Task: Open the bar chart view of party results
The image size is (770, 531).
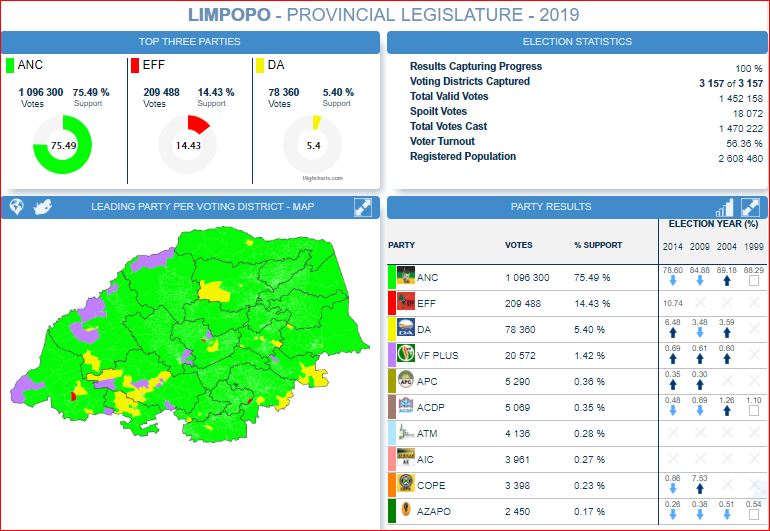Action: (x=725, y=207)
